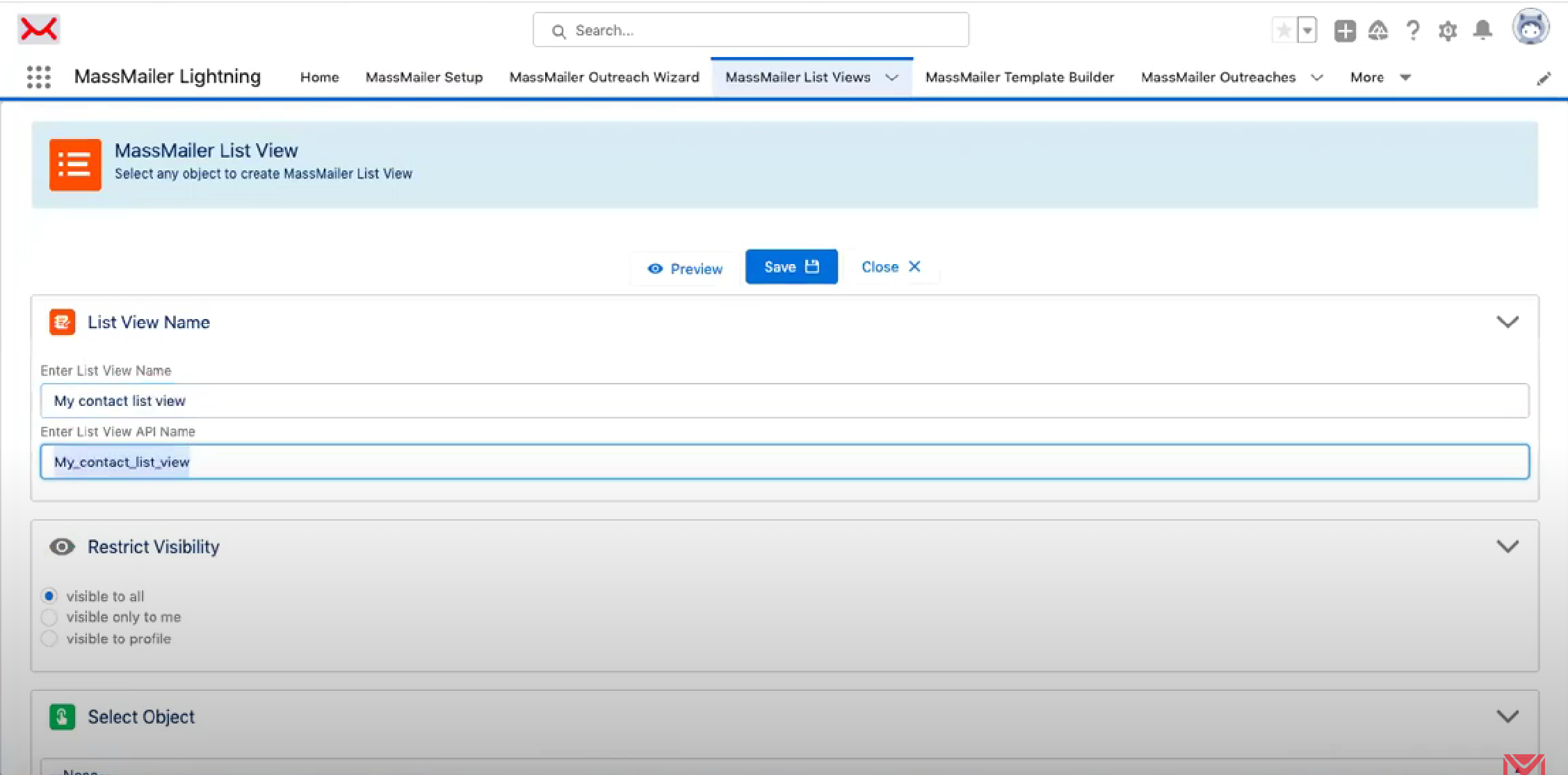Go to the Home tab
Viewport: 1568px width, 775px height.
(x=319, y=77)
